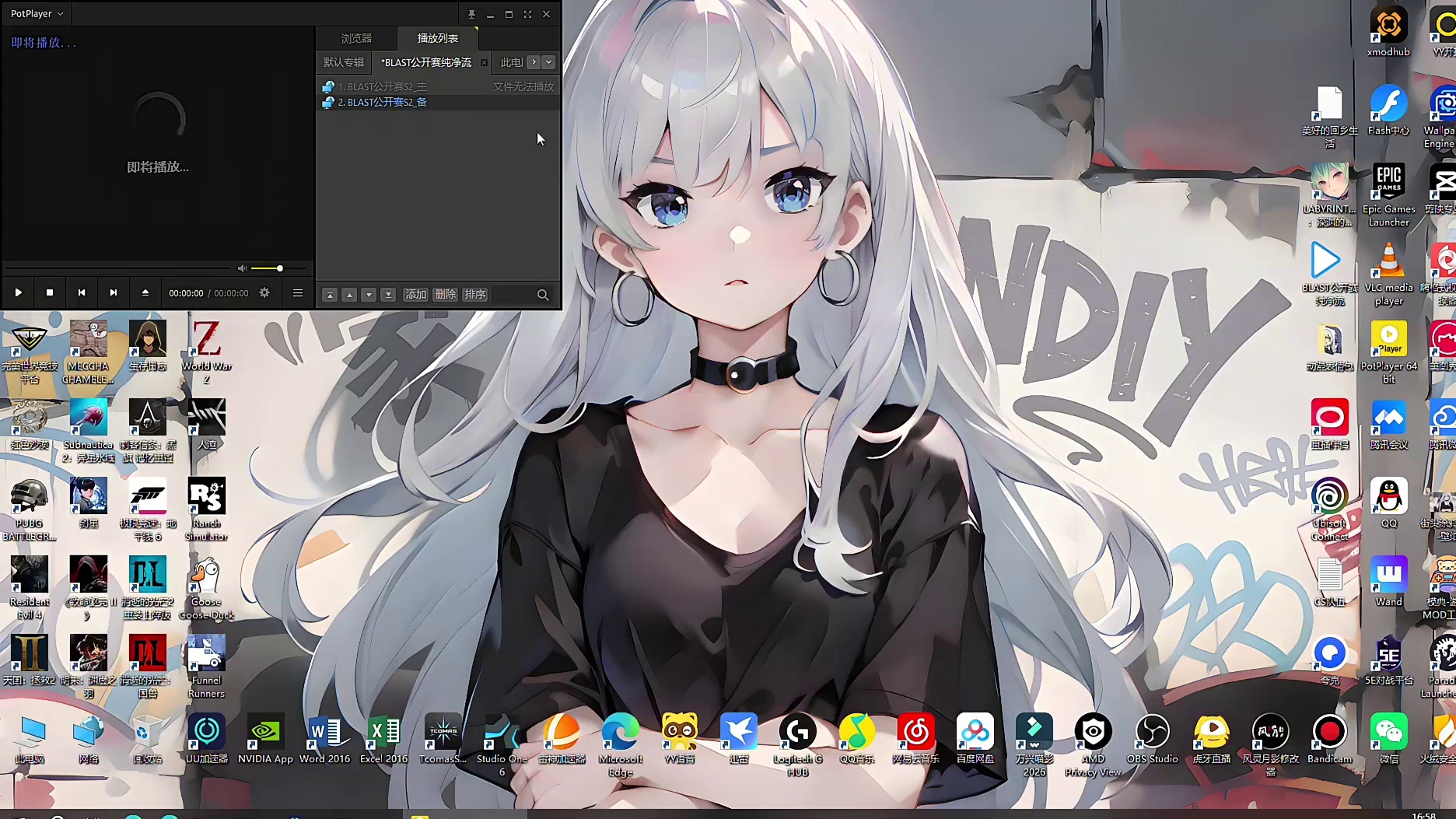Open Microsoft Edge desktop icon
The width and height of the screenshot is (1456, 819).
click(620, 745)
